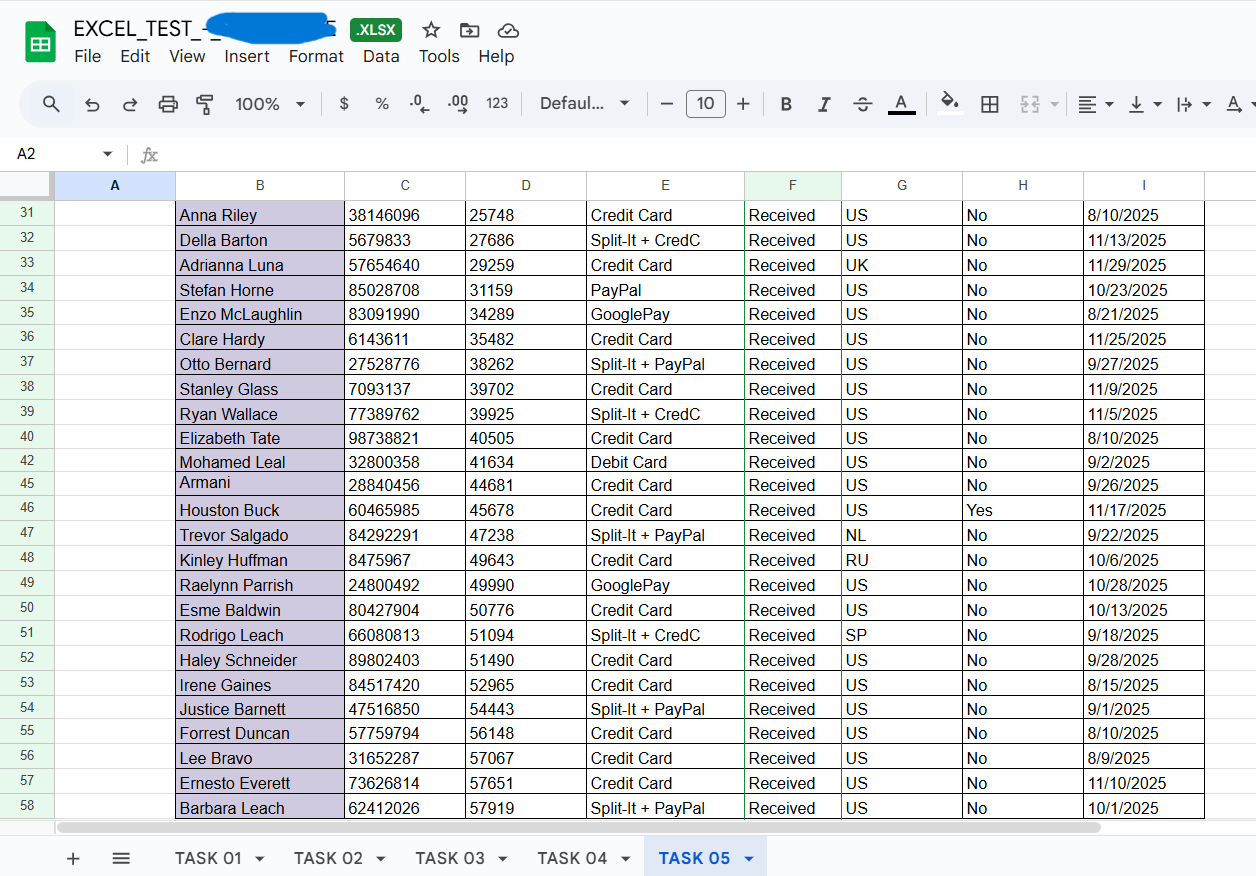Viewport: 1256px width, 876px height.
Task: Click the cell reading 11/29/2025
Action: pos(1144,265)
